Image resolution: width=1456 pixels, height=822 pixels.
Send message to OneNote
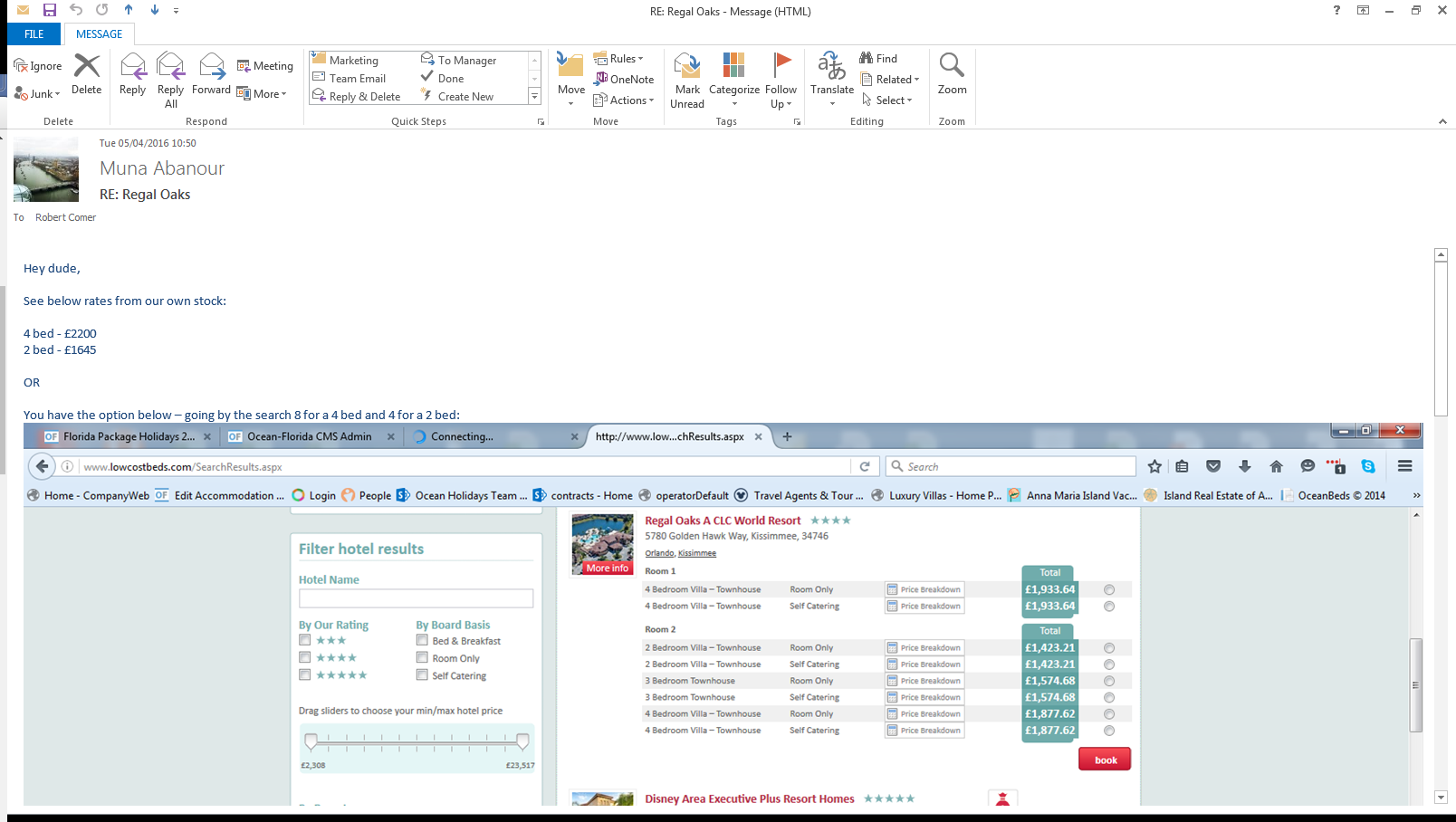coord(624,80)
